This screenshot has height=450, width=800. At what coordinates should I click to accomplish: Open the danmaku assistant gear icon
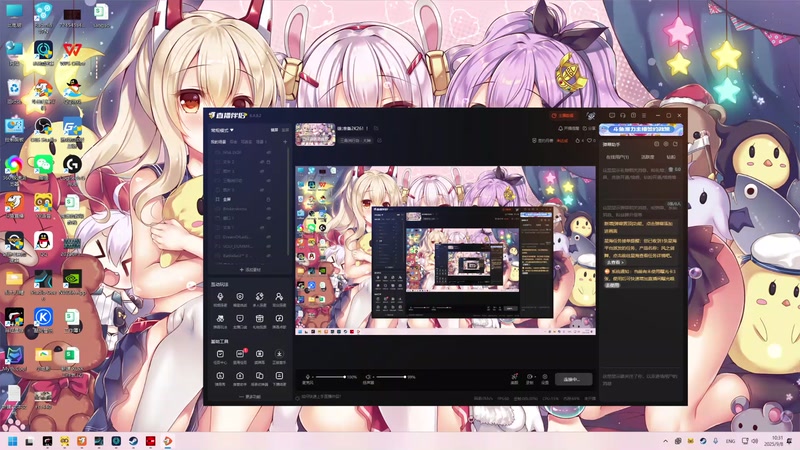click(x=666, y=144)
